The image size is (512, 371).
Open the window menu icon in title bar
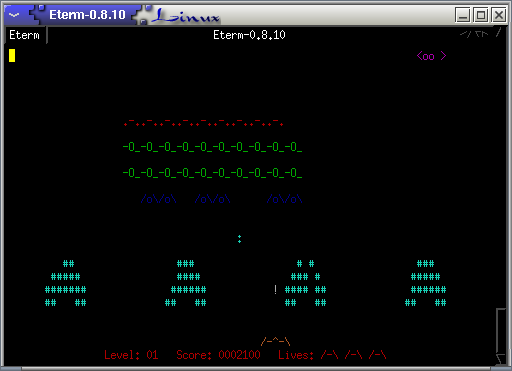[14, 15]
